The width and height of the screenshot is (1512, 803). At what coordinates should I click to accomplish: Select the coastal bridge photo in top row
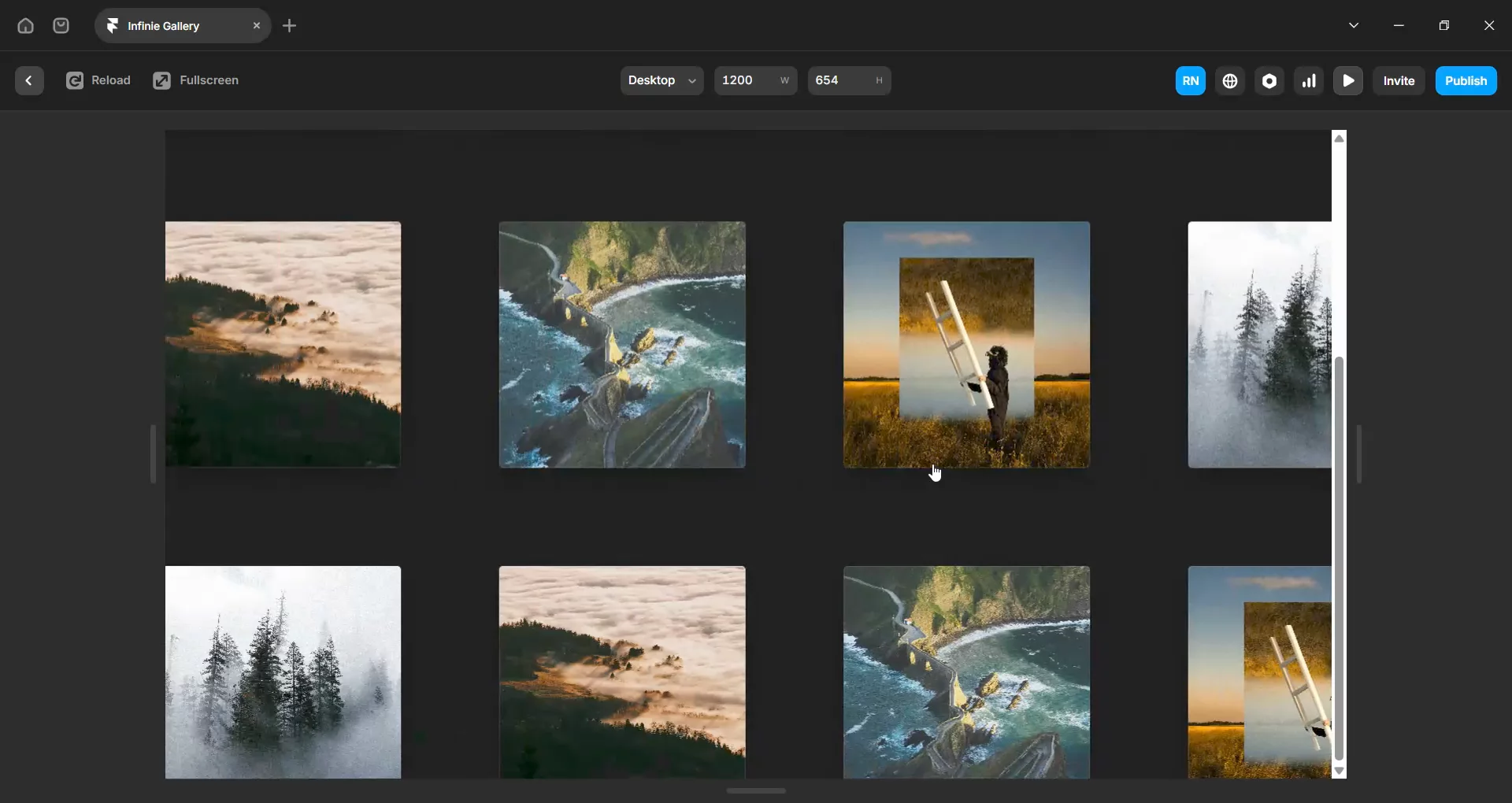(x=622, y=345)
